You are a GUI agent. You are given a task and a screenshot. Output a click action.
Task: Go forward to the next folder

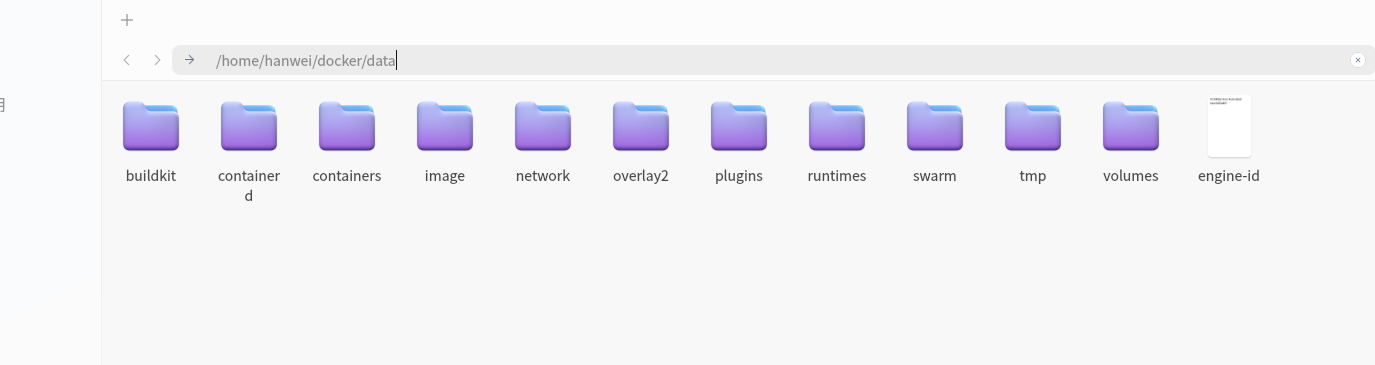click(157, 60)
